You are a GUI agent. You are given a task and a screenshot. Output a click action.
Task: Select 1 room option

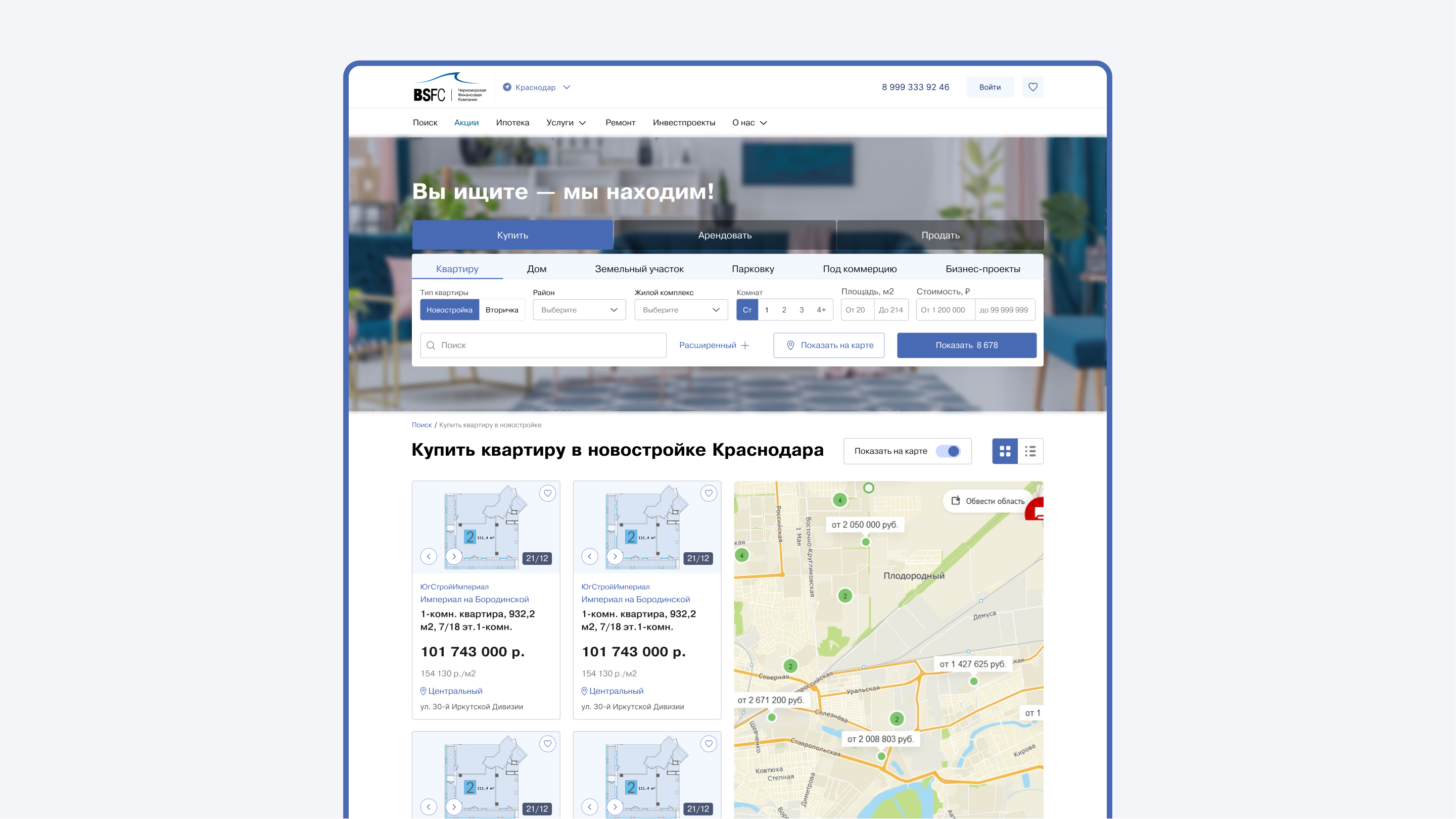tap(767, 310)
